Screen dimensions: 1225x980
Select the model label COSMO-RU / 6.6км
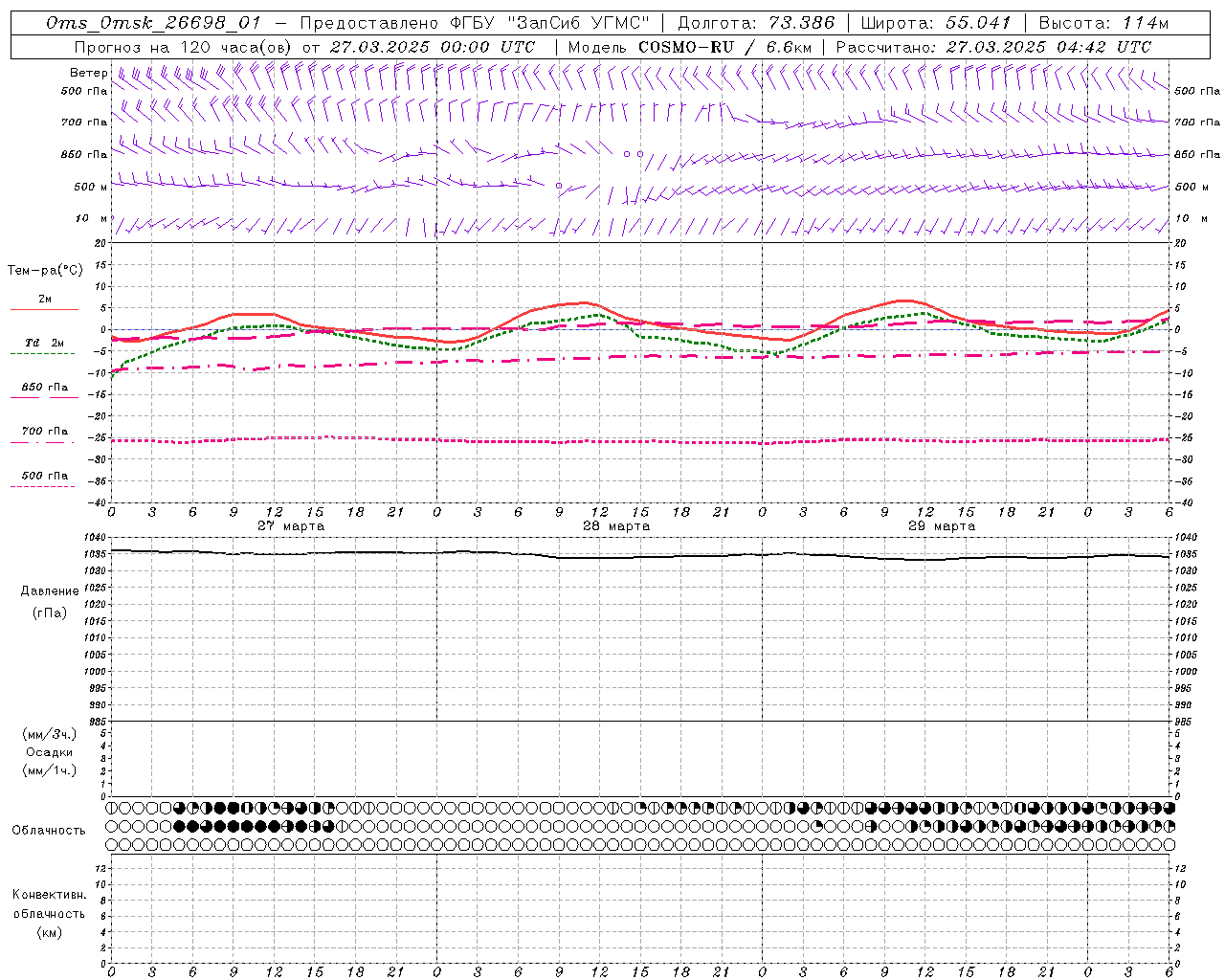coord(724,47)
